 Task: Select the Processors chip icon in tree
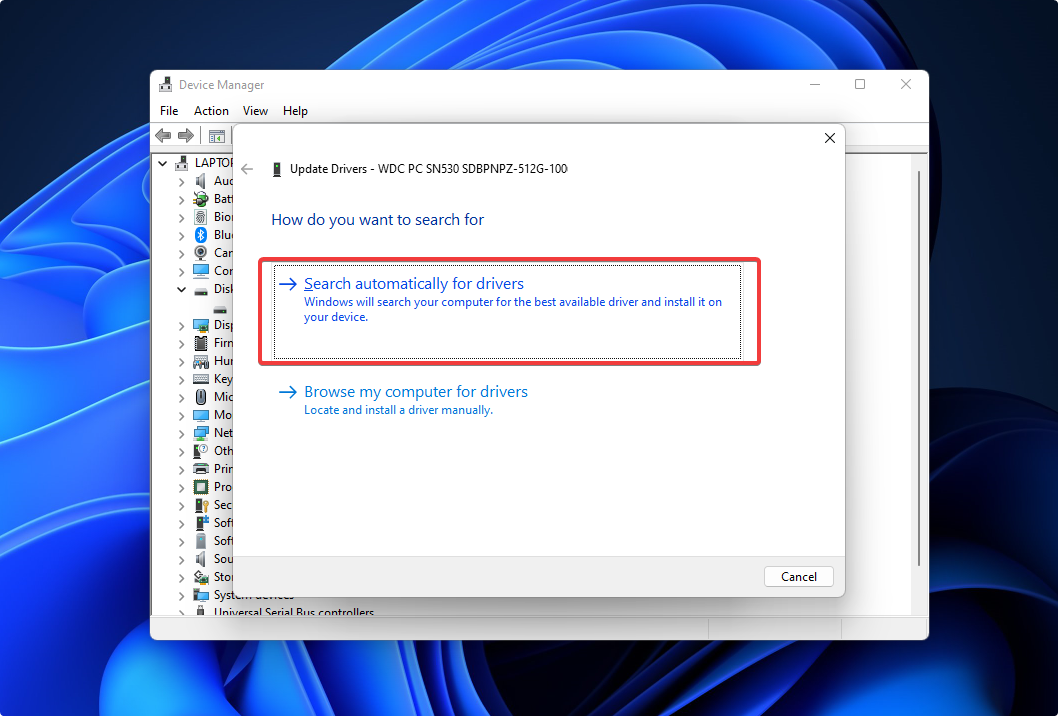(200, 487)
